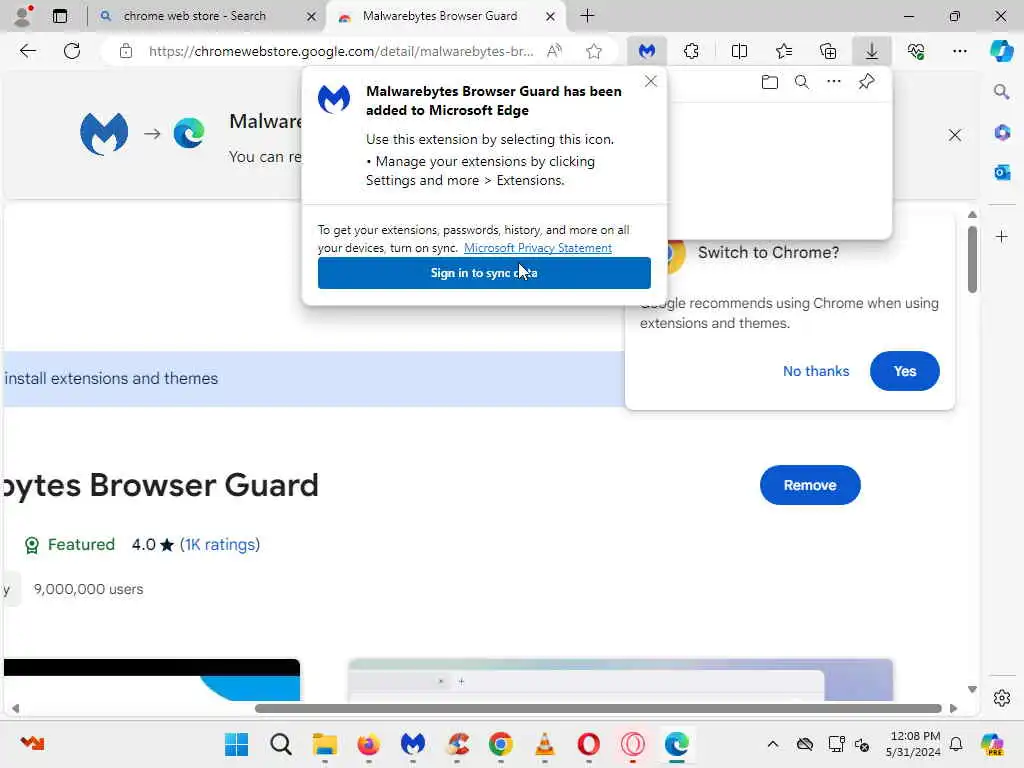
Task: Open Read aloud icon in address bar
Action: (554, 51)
